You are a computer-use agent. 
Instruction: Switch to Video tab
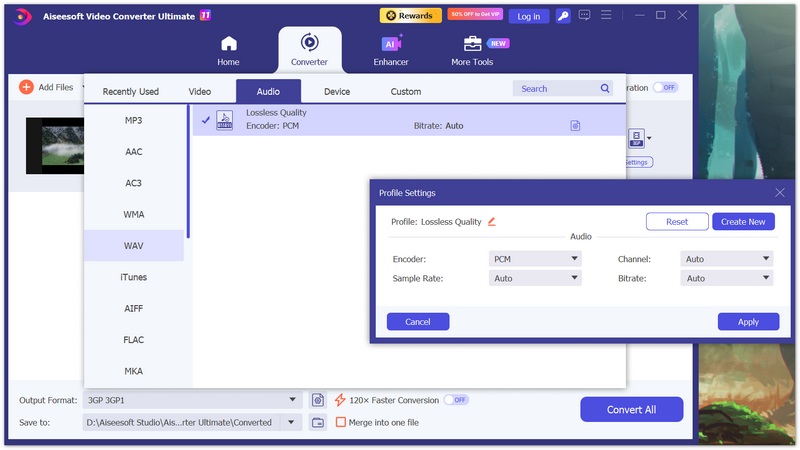199,92
